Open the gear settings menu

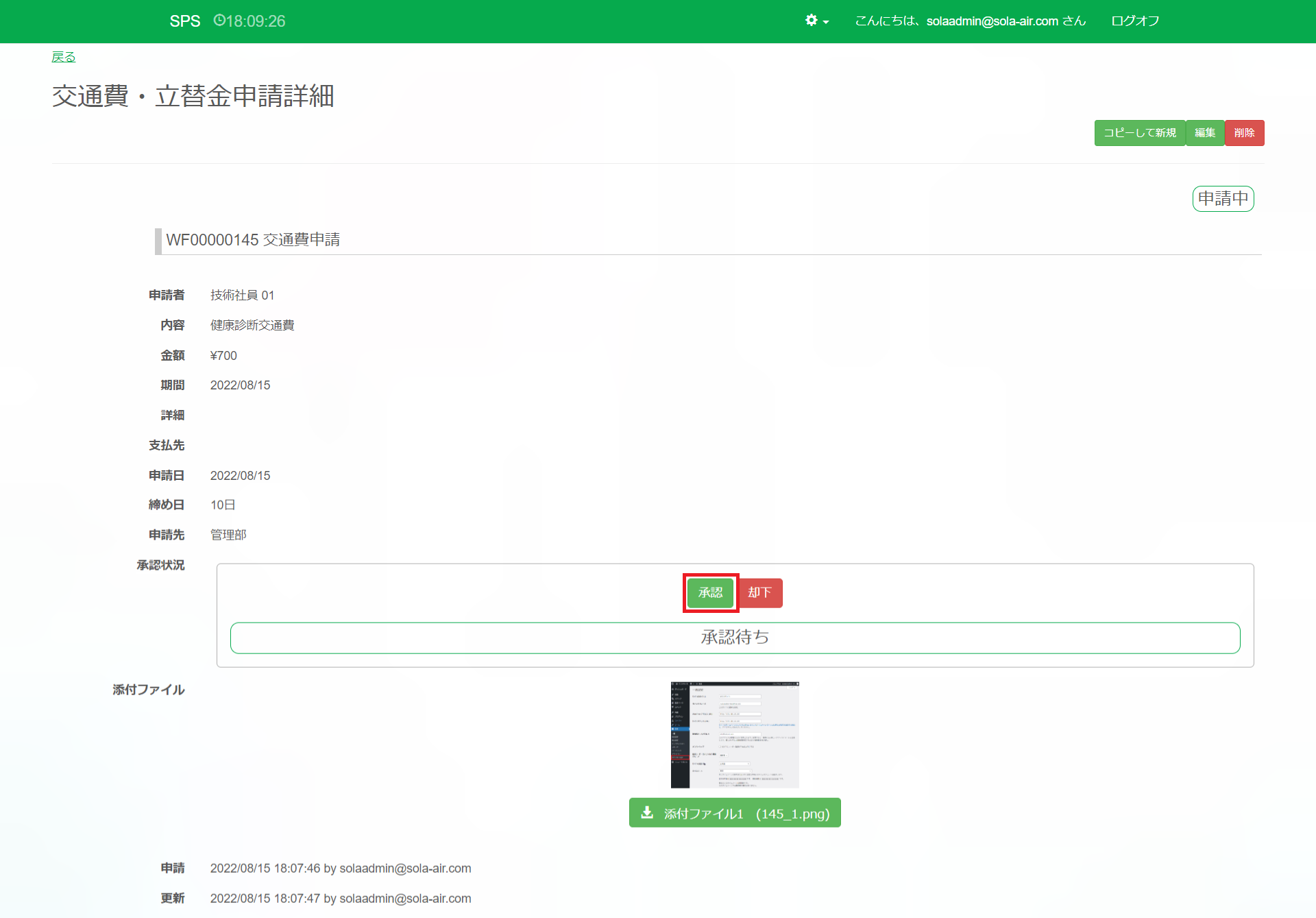(812, 21)
